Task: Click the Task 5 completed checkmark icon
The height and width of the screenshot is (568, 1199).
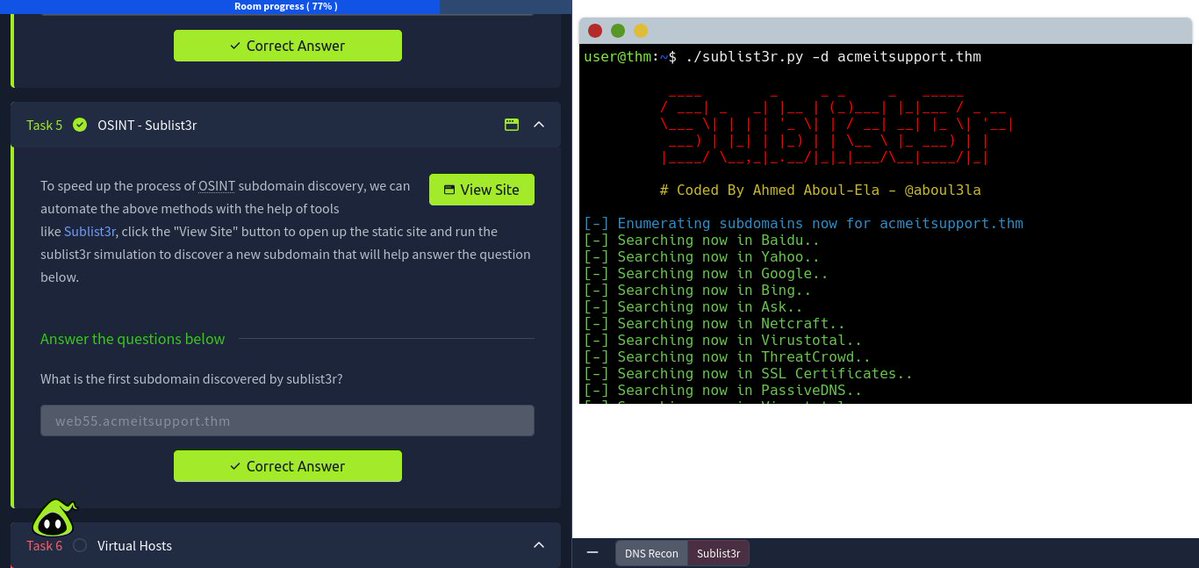Action: (80, 125)
